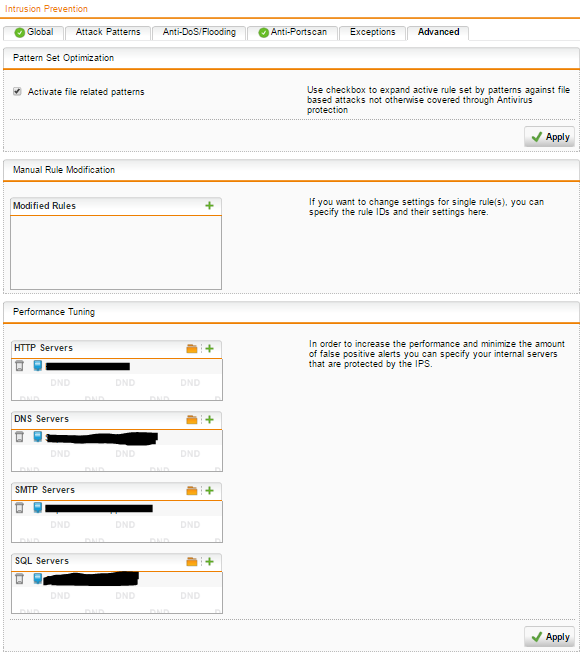Open folder browser for SQL Servers
The height and width of the screenshot is (655, 580).
(x=192, y=561)
